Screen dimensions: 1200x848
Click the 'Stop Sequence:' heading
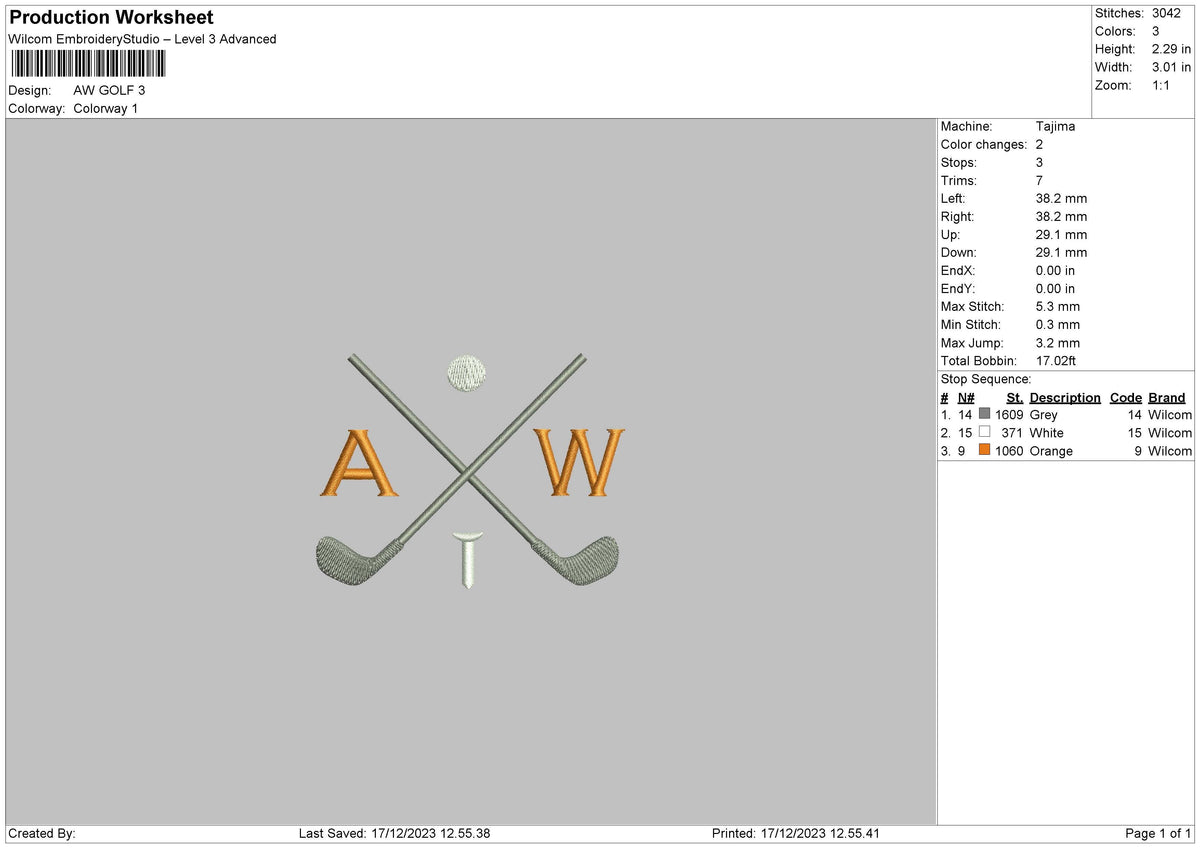[x=986, y=379]
